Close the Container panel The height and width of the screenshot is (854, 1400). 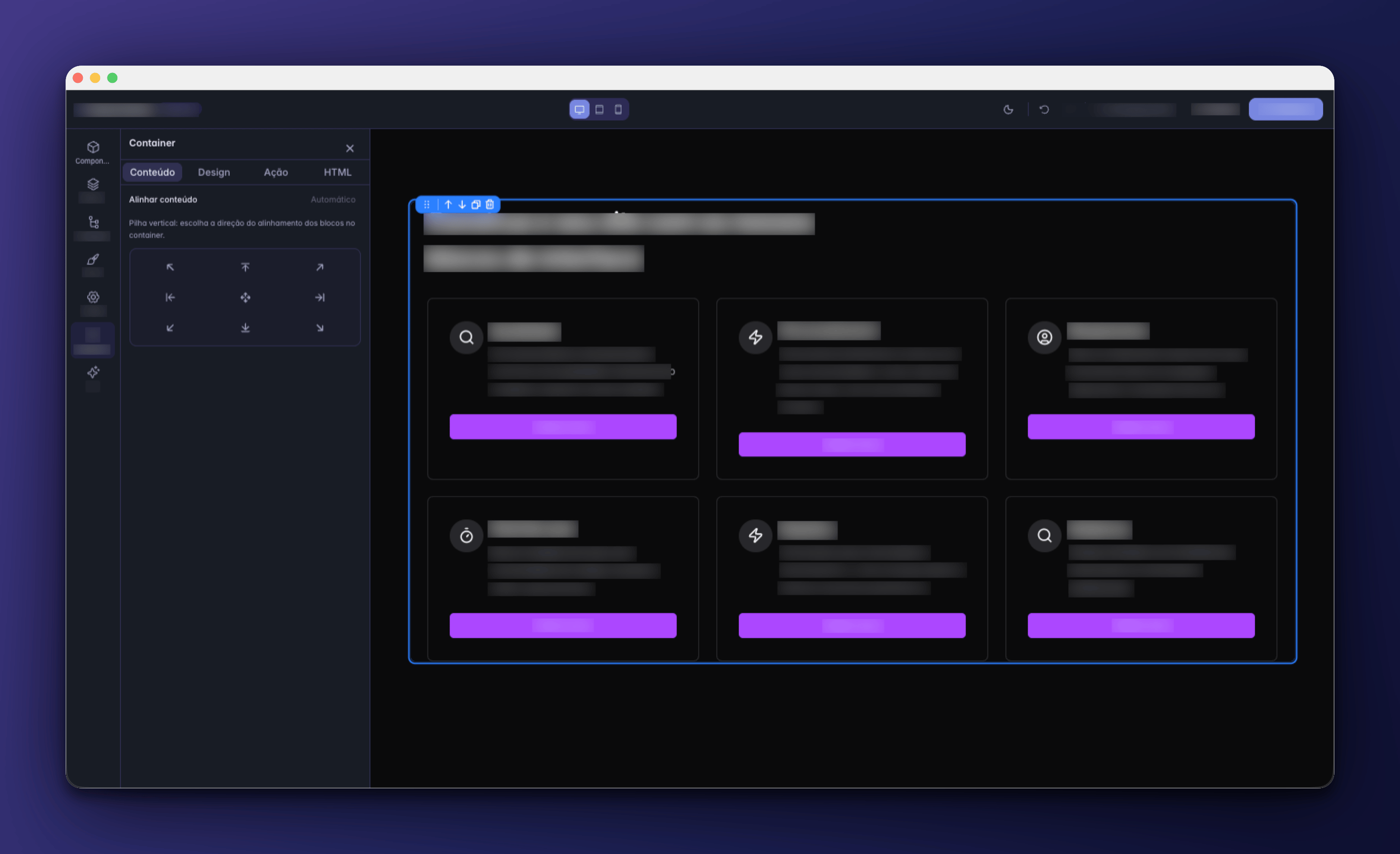(x=350, y=148)
